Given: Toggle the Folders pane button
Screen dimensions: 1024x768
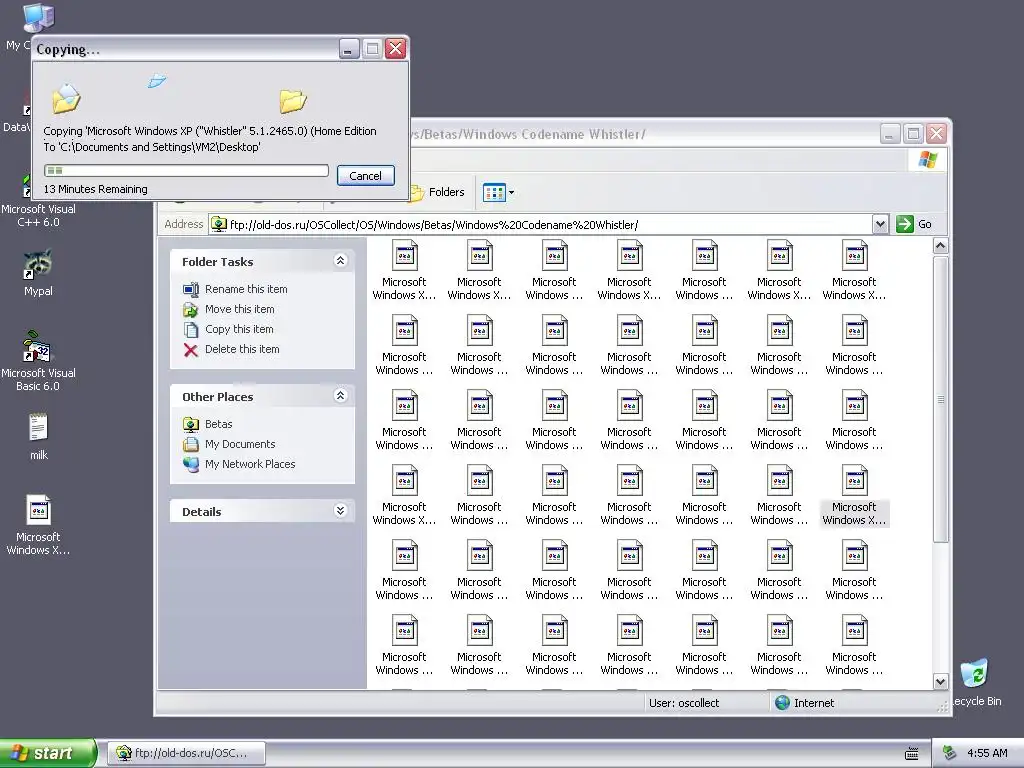Looking at the screenshot, I should pos(438,192).
